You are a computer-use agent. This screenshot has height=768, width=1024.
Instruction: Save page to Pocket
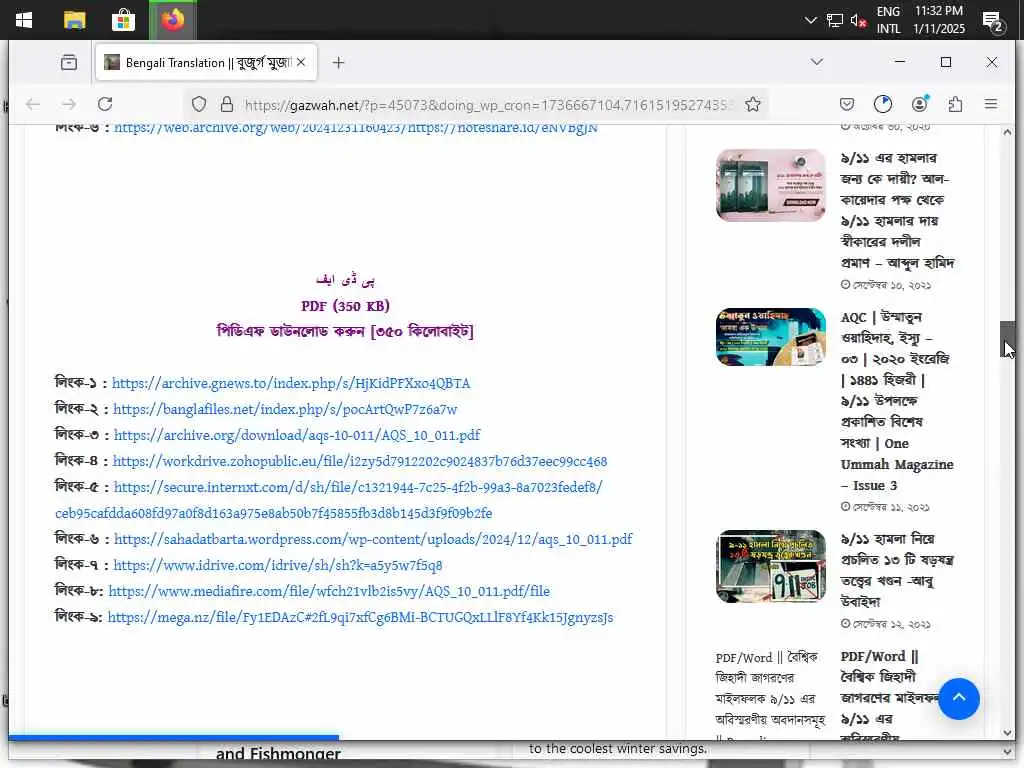847,104
